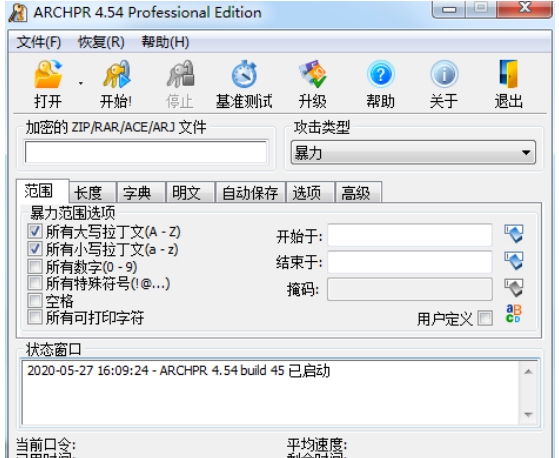Click the ARCHPR 4.54 build 45 已启动 log line
559x458 pixels.
[179, 371]
